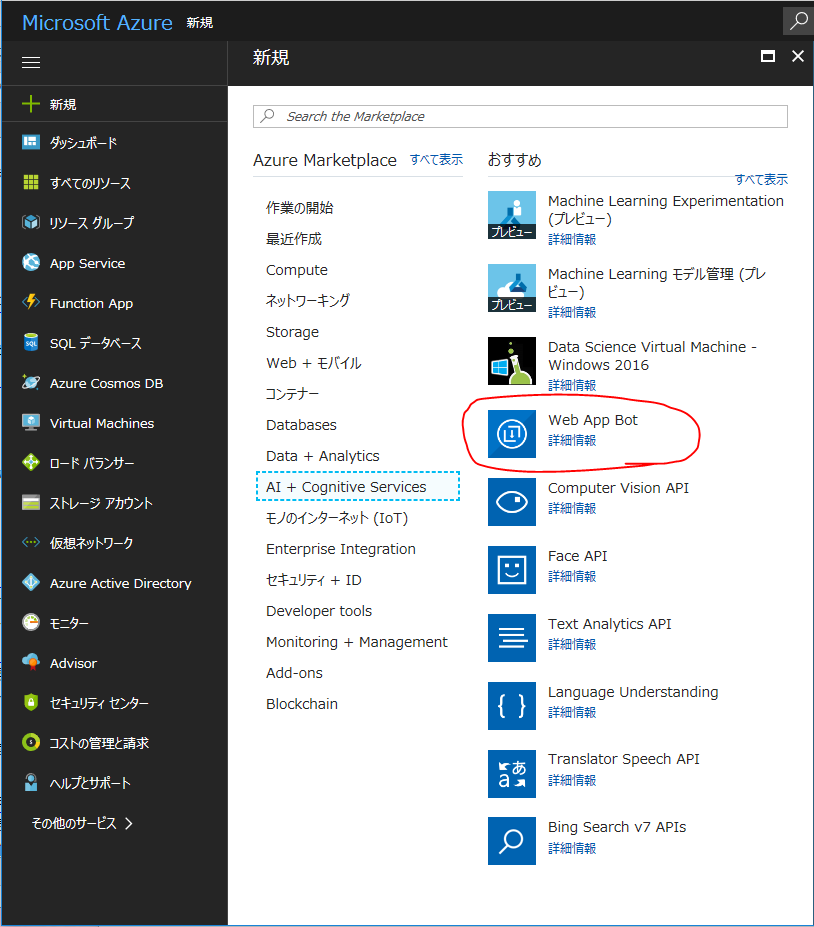Select コンテナー category
This screenshot has height=927, width=814.
[292, 394]
